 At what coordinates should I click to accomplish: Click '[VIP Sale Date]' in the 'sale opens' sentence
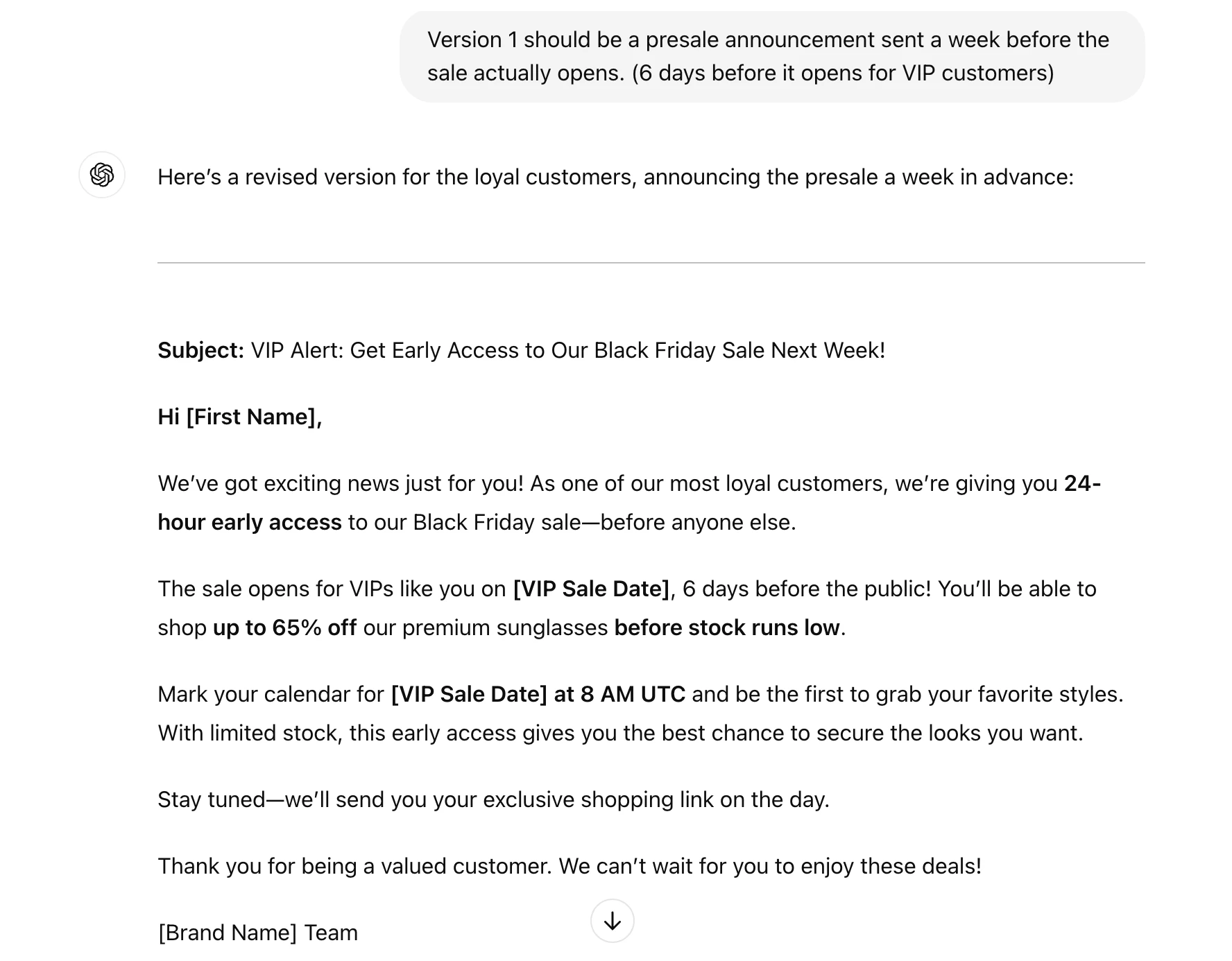coord(591,589)
